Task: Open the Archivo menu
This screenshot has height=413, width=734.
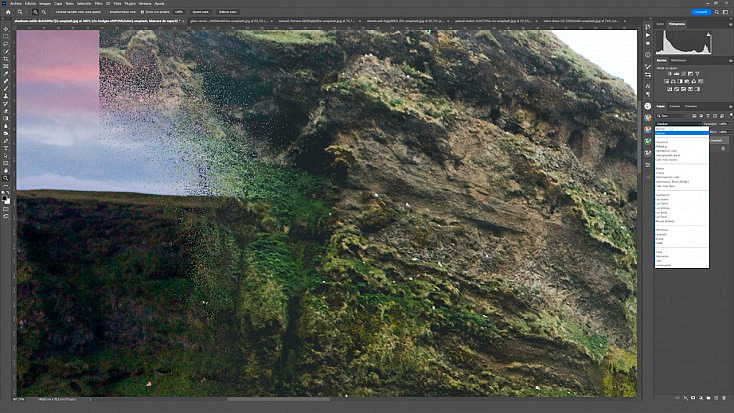Action: coord(15,3)
